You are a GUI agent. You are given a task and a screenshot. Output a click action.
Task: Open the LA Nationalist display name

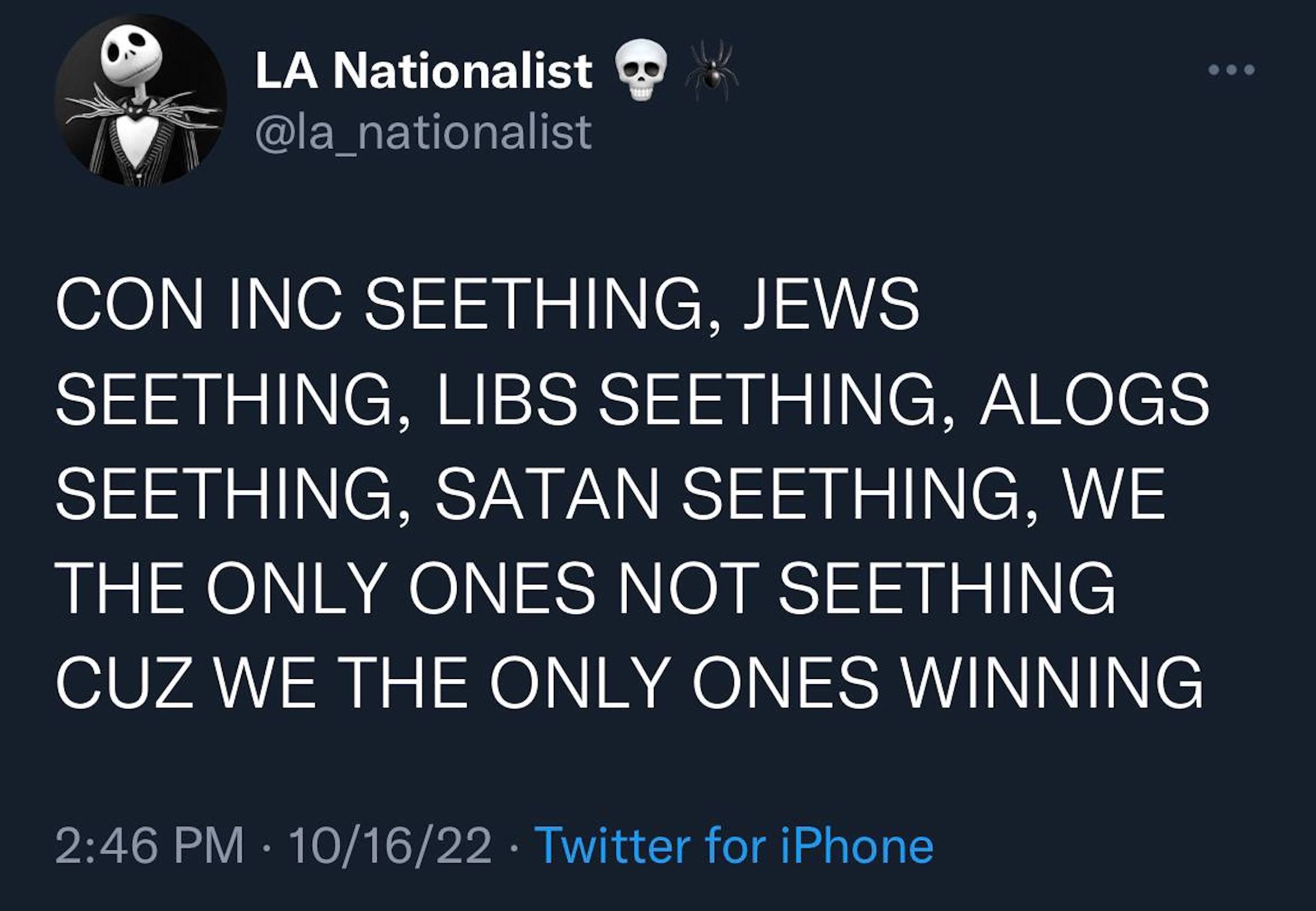coord(423,71)
